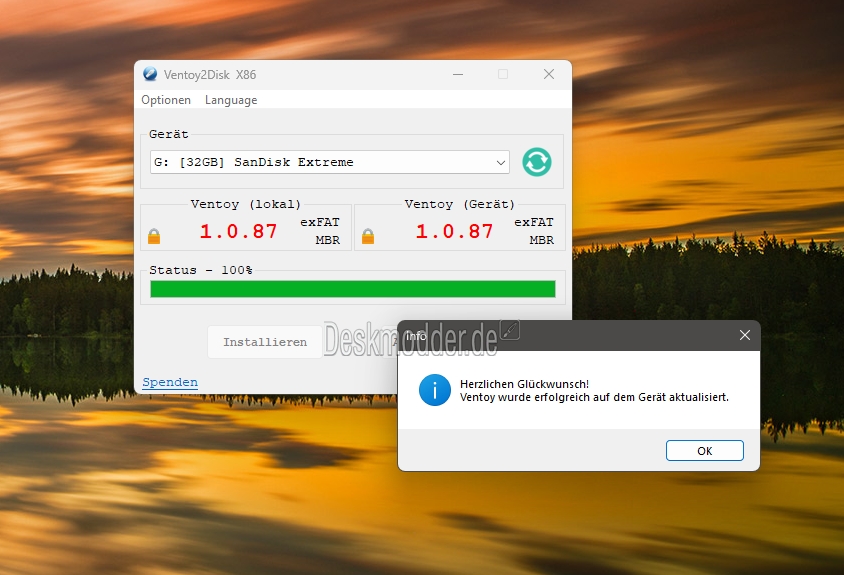844x575 pixels.
Task: Click the green status progress bar
Action: (353, 289)
